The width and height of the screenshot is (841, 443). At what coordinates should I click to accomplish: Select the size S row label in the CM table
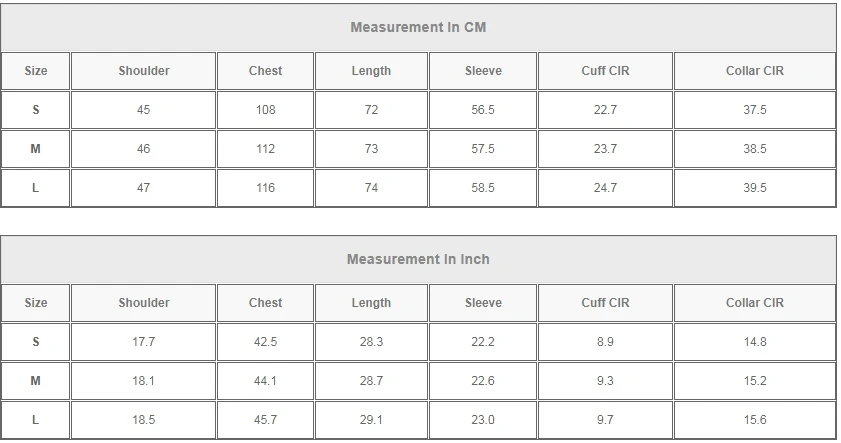[x=36, y=110]
